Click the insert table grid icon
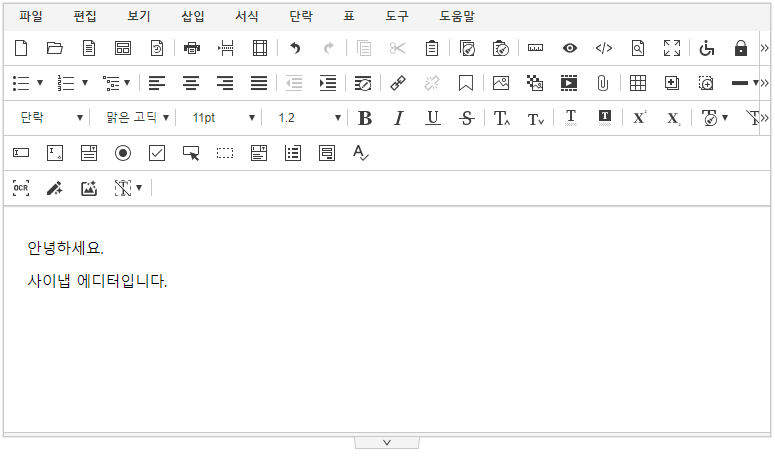Screen dimensions: 775x457 coord(638,83)
